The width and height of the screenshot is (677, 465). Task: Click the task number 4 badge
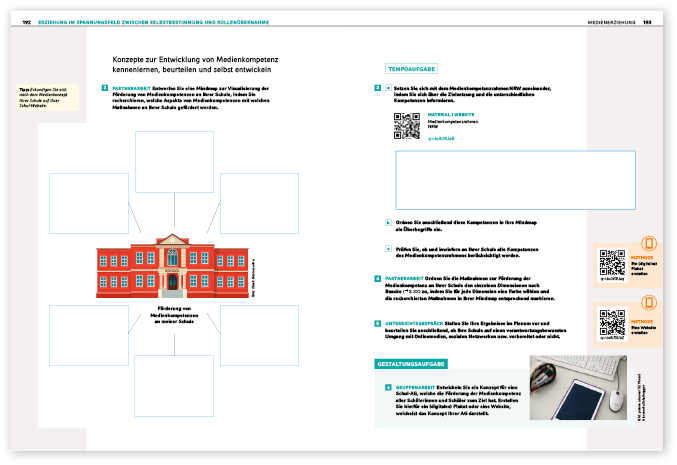(x=377, y=277)
